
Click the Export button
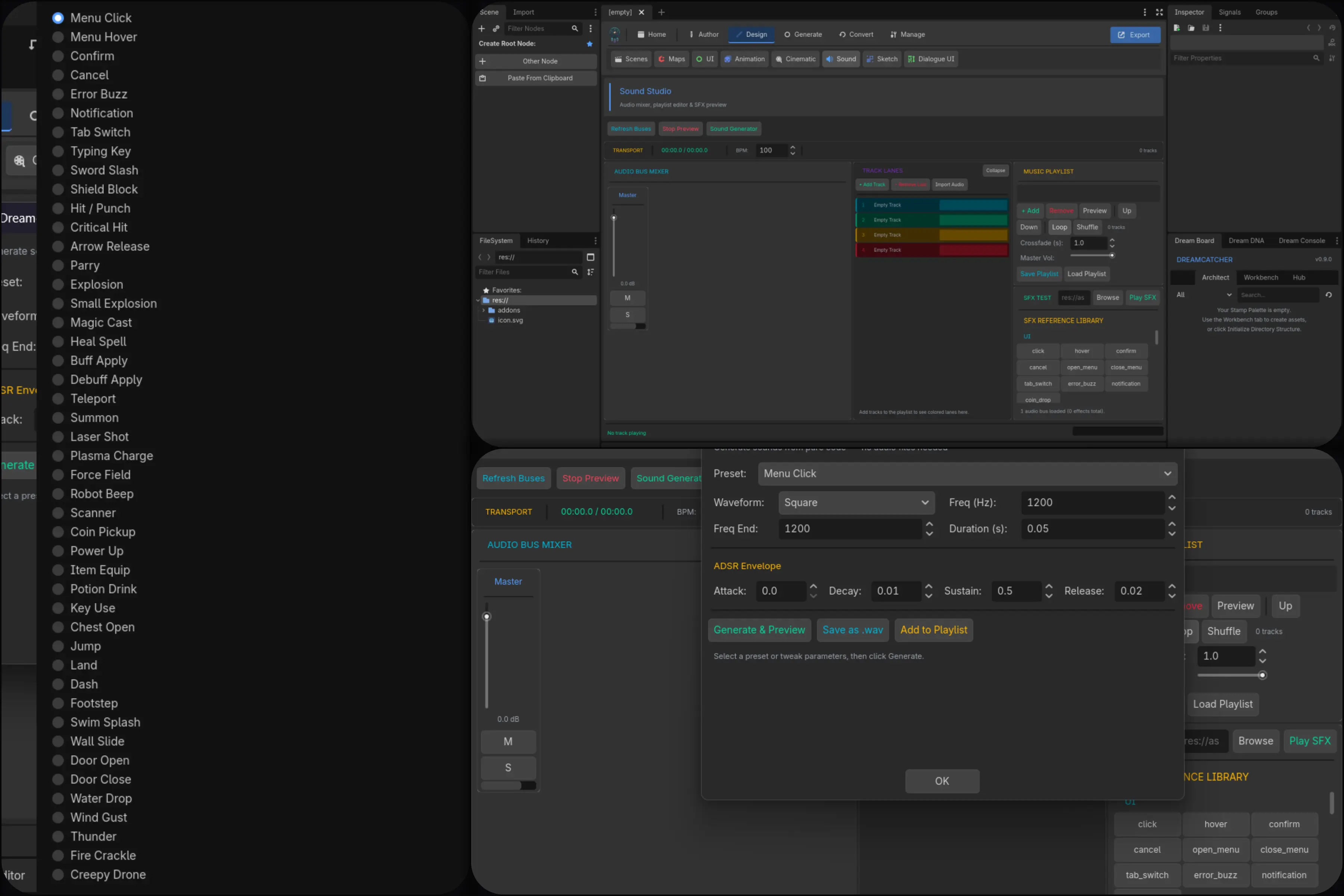point(1135,35)
